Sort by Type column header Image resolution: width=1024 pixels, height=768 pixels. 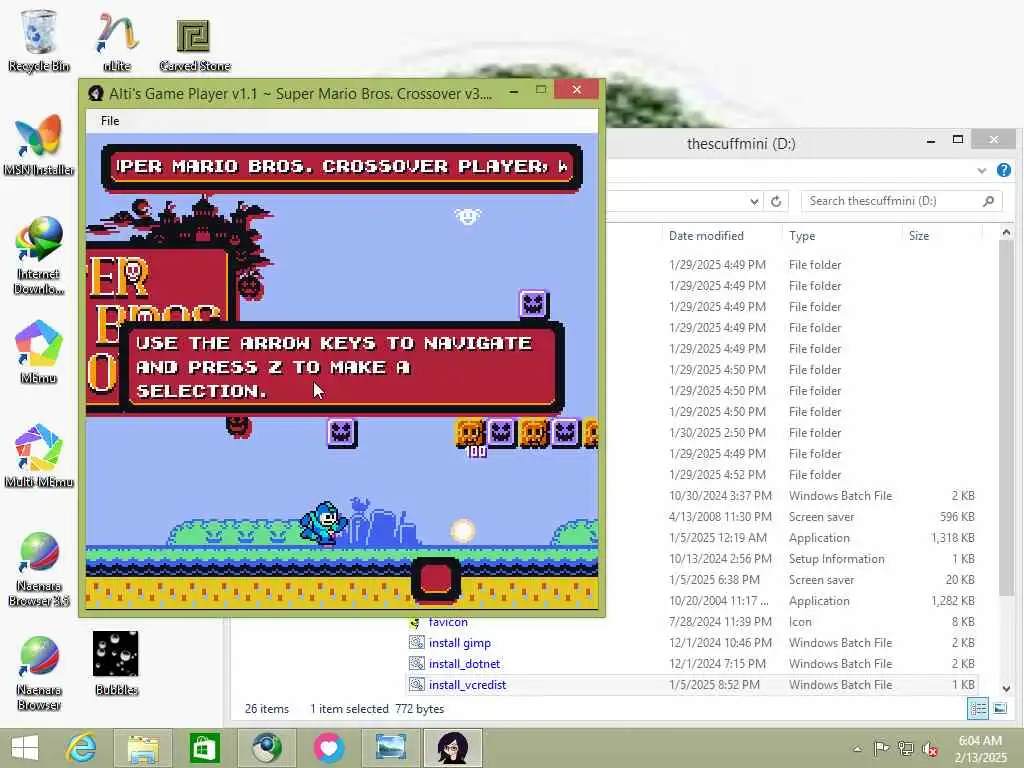[802, 236]
